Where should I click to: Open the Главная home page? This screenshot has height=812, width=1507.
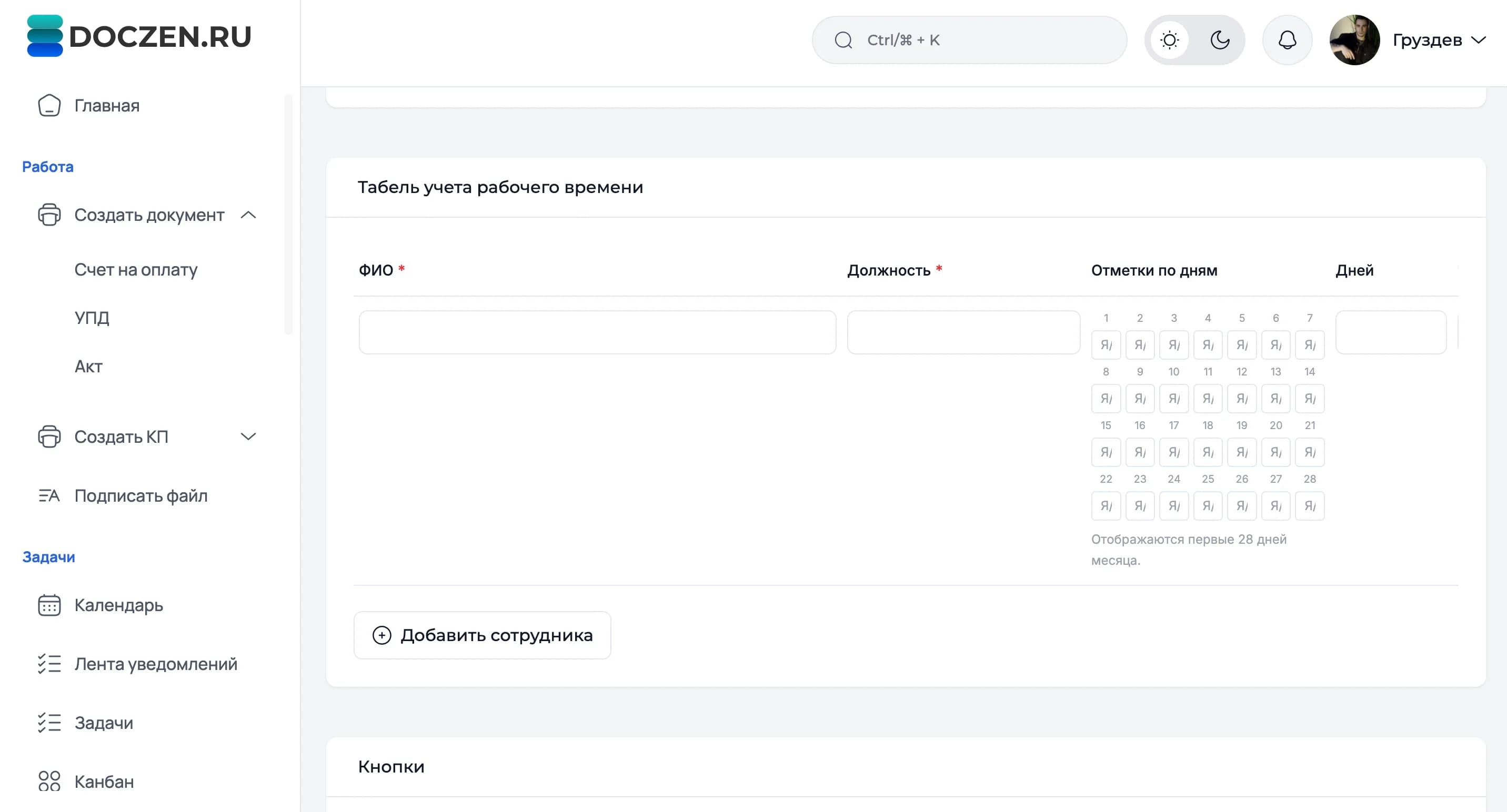coord(106,106)
